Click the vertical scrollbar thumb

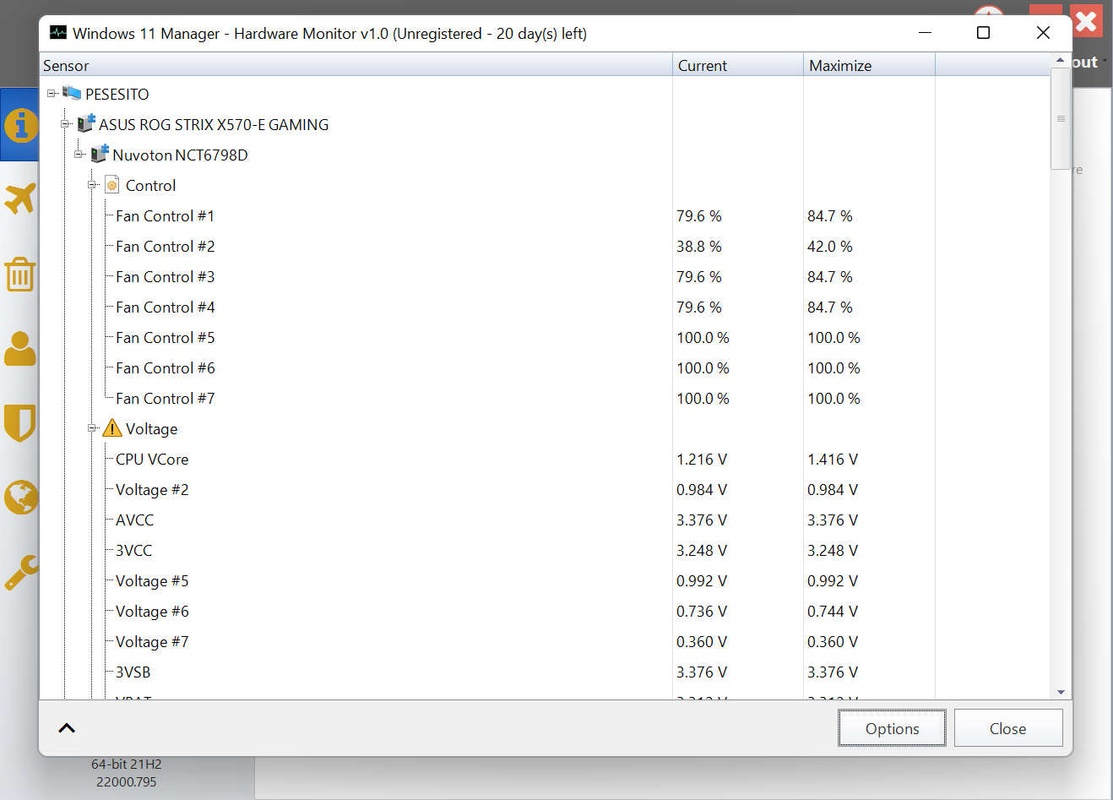coord(1060,119)
